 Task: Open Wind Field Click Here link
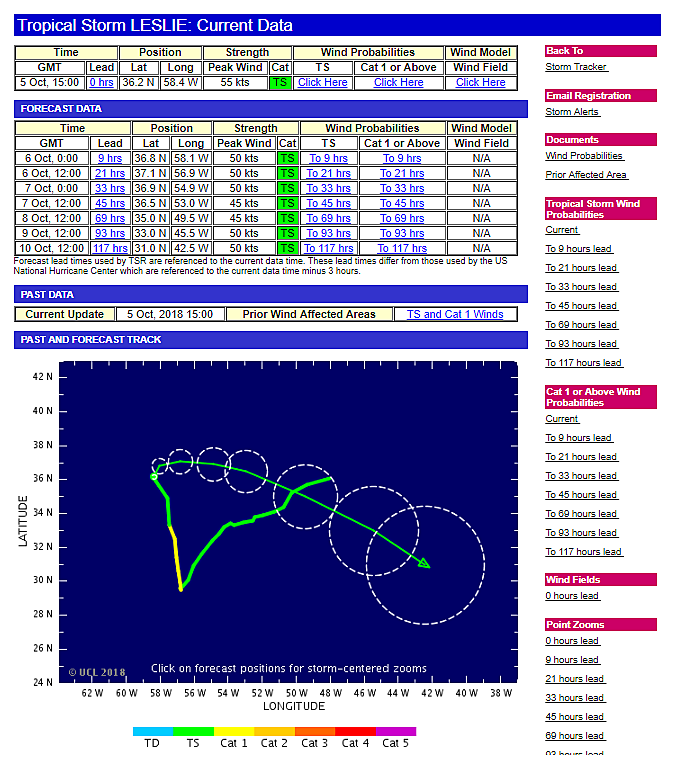click(480, 83)
